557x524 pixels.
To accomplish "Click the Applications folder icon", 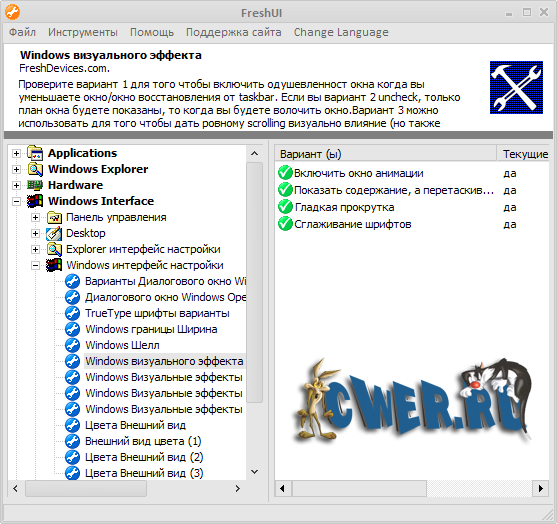I will click(35, 153).
